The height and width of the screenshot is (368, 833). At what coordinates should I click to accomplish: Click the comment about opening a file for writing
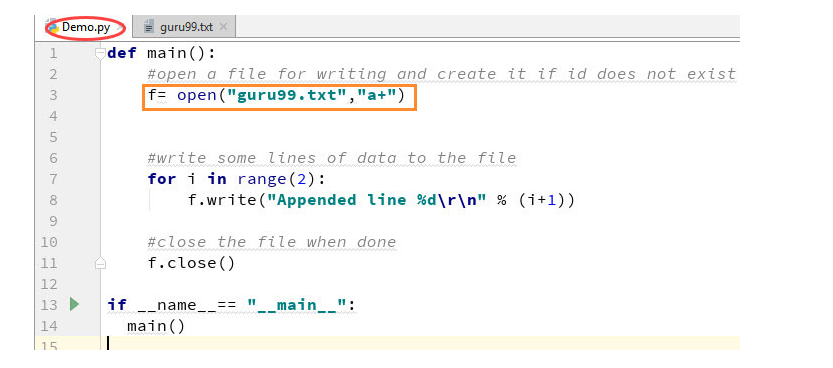442,74
